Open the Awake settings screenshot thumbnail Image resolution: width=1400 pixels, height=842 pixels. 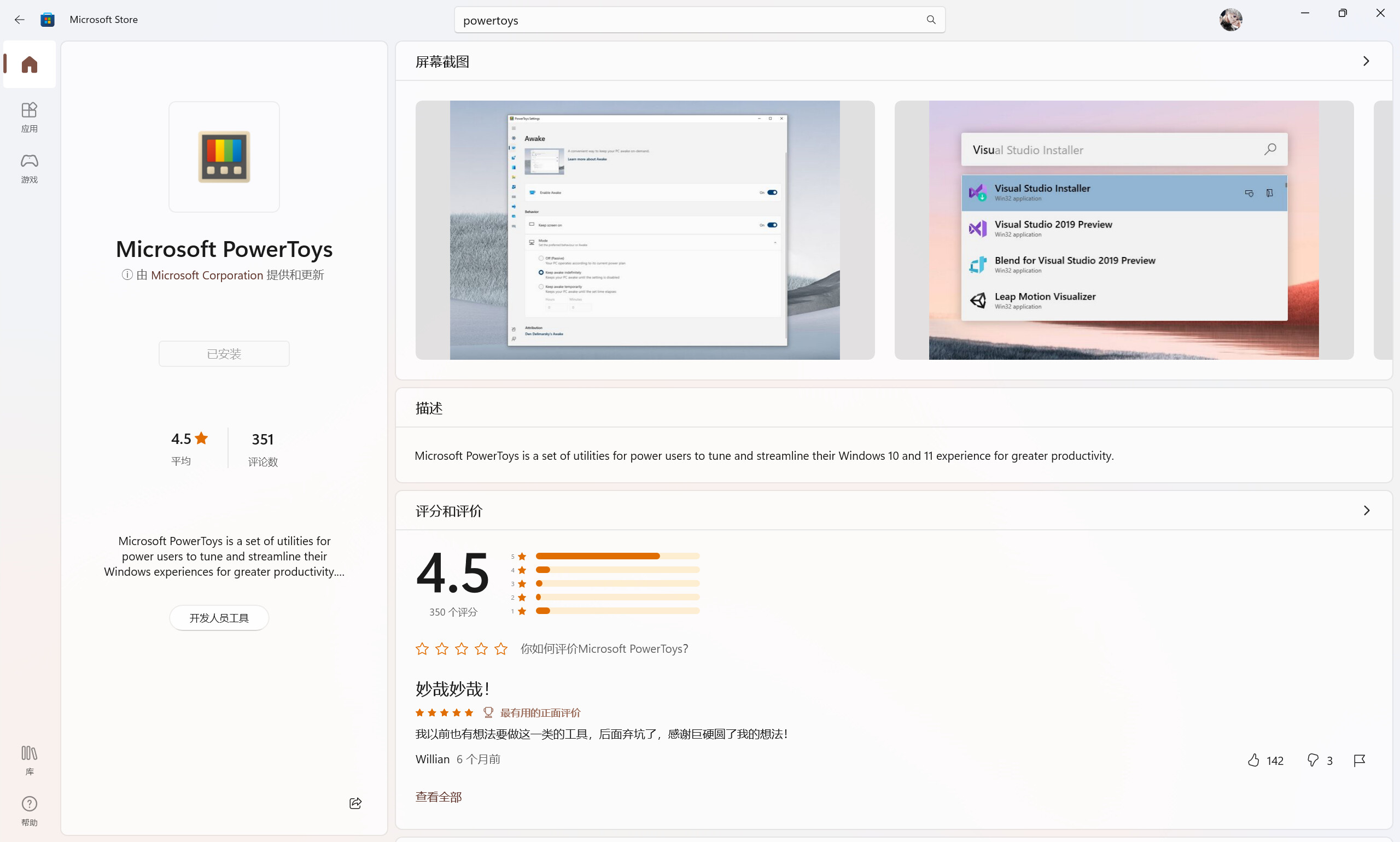[x=645, y=230]
